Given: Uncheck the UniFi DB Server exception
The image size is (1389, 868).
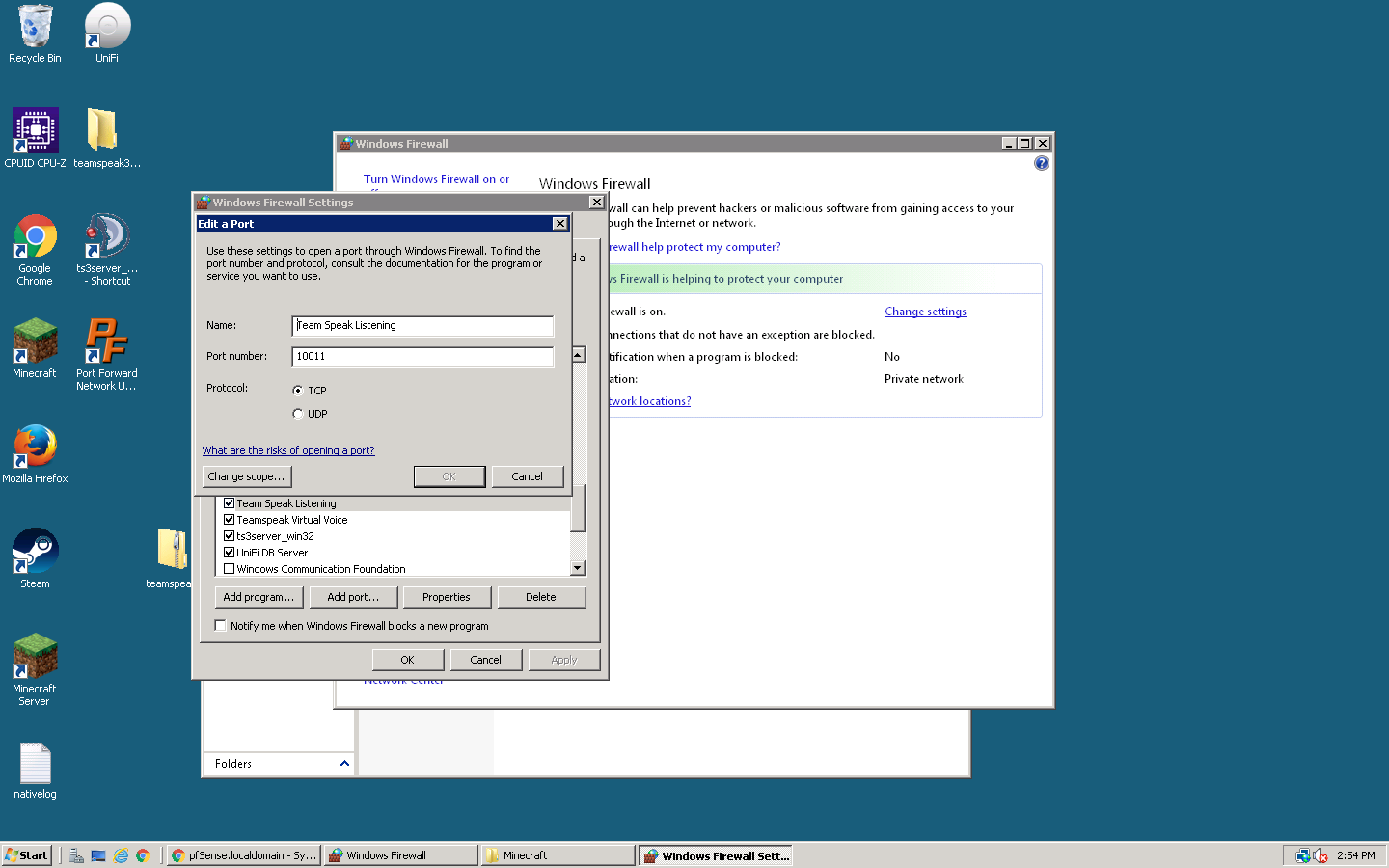Looking at the screenshot, I should 230,553.
